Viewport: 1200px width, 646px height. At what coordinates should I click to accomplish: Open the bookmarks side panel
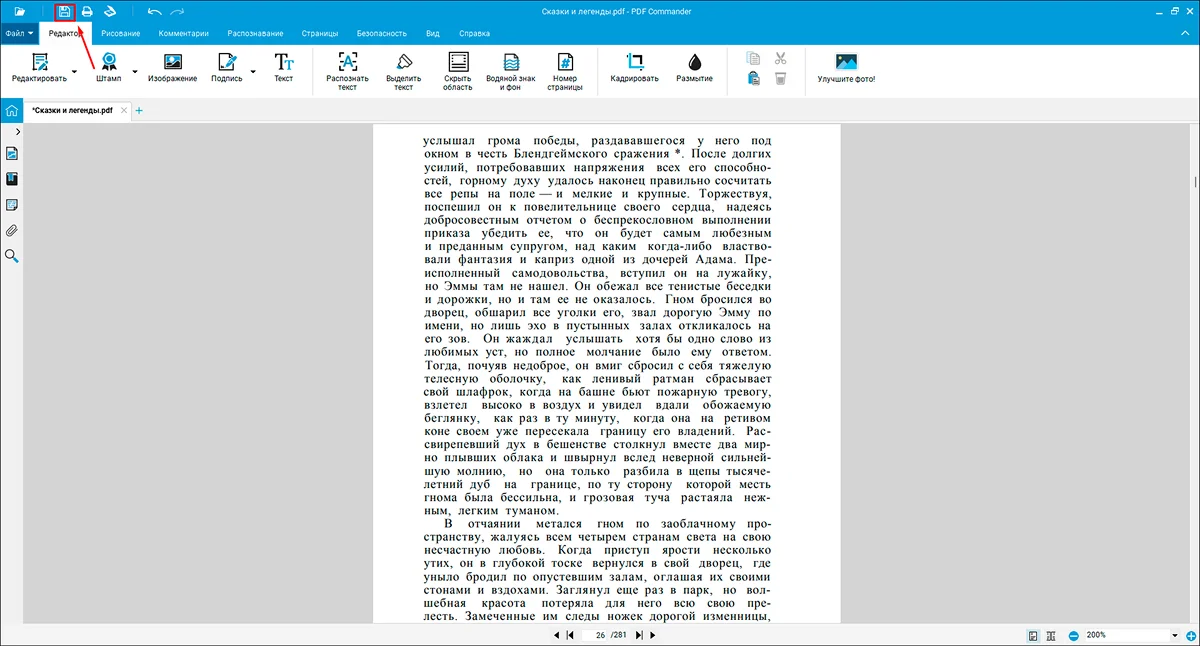[x=12, y=180]
